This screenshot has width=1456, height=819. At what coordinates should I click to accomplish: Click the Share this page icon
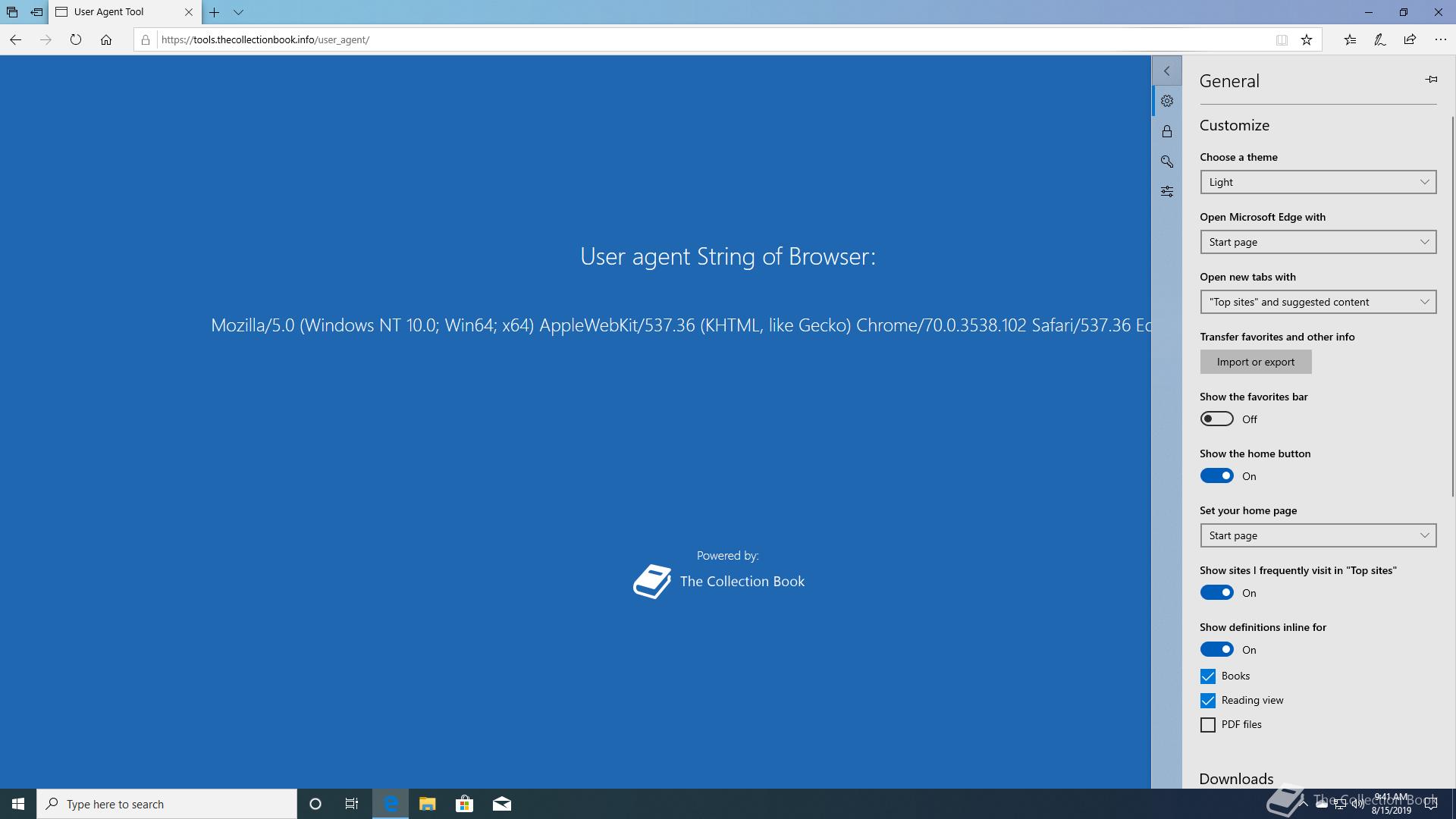pos(1410,40)
